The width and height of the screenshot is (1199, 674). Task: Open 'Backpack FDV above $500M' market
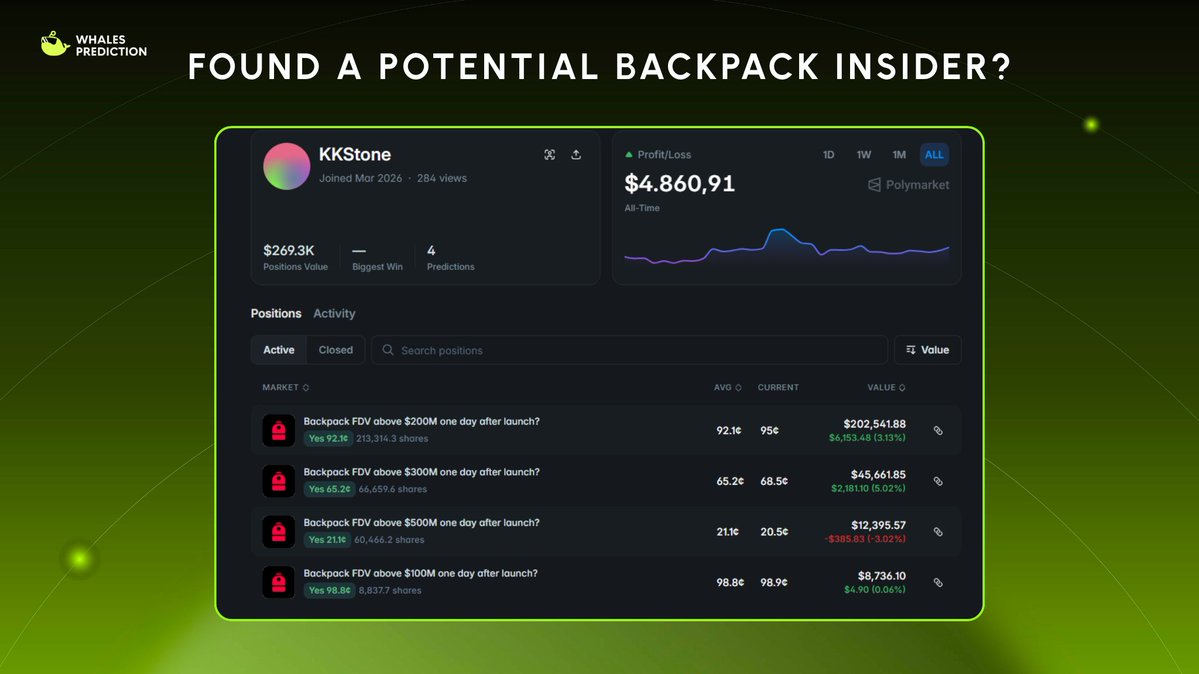(x=421, y=523)
